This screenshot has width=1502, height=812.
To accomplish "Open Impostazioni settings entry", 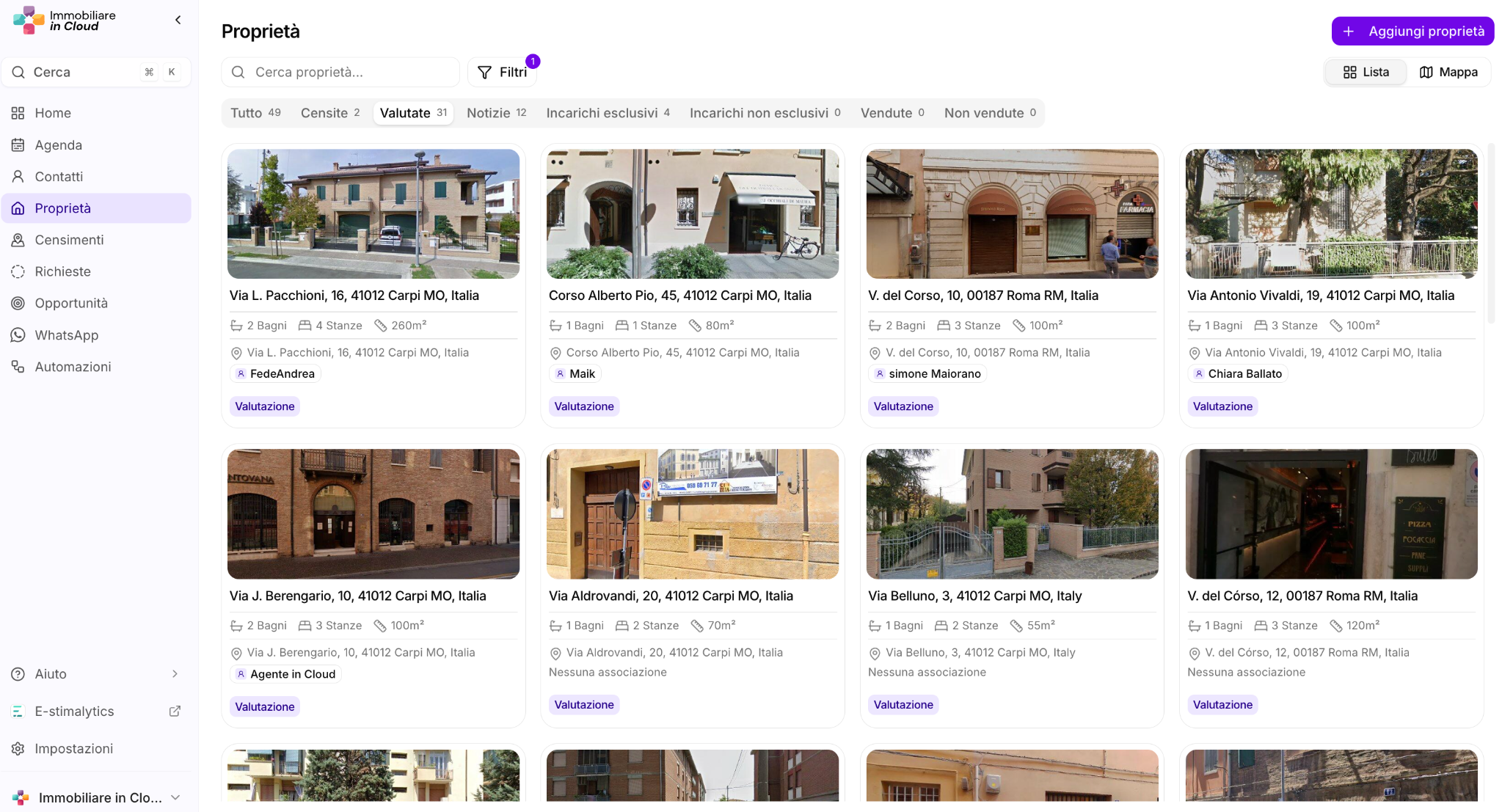I will (96, 749).
